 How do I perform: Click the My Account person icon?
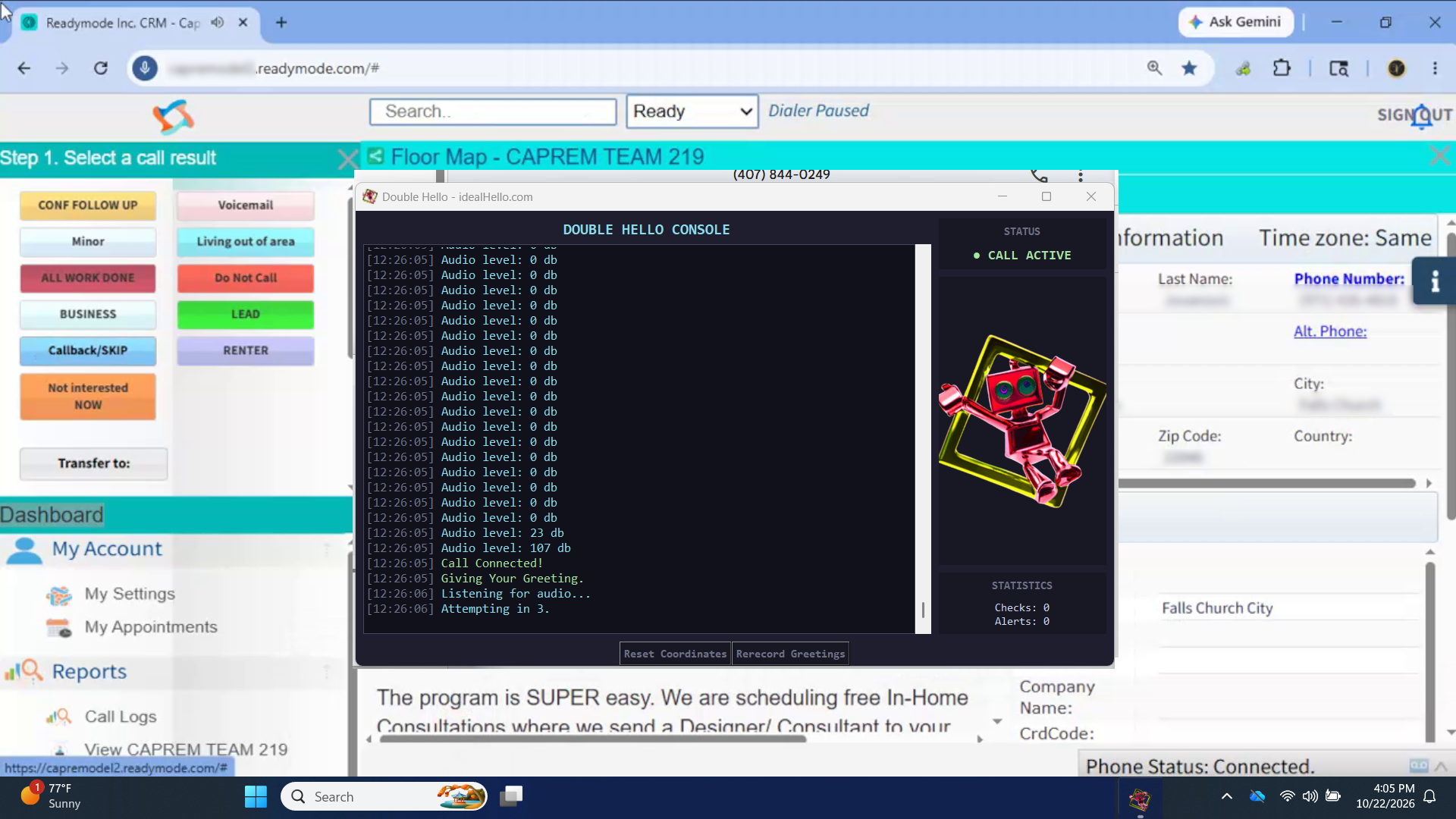coord(24,551)
